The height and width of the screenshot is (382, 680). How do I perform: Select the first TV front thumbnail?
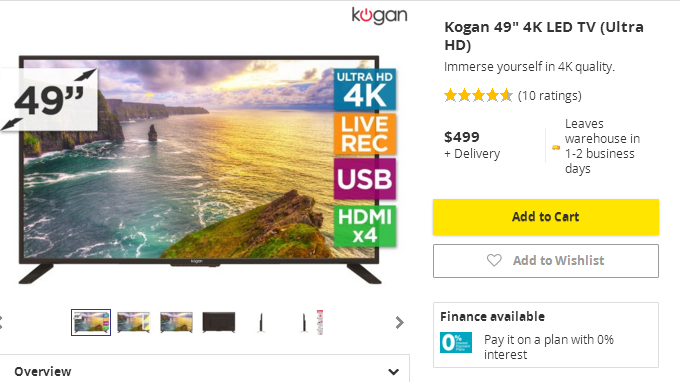click(x=91, y=322)
